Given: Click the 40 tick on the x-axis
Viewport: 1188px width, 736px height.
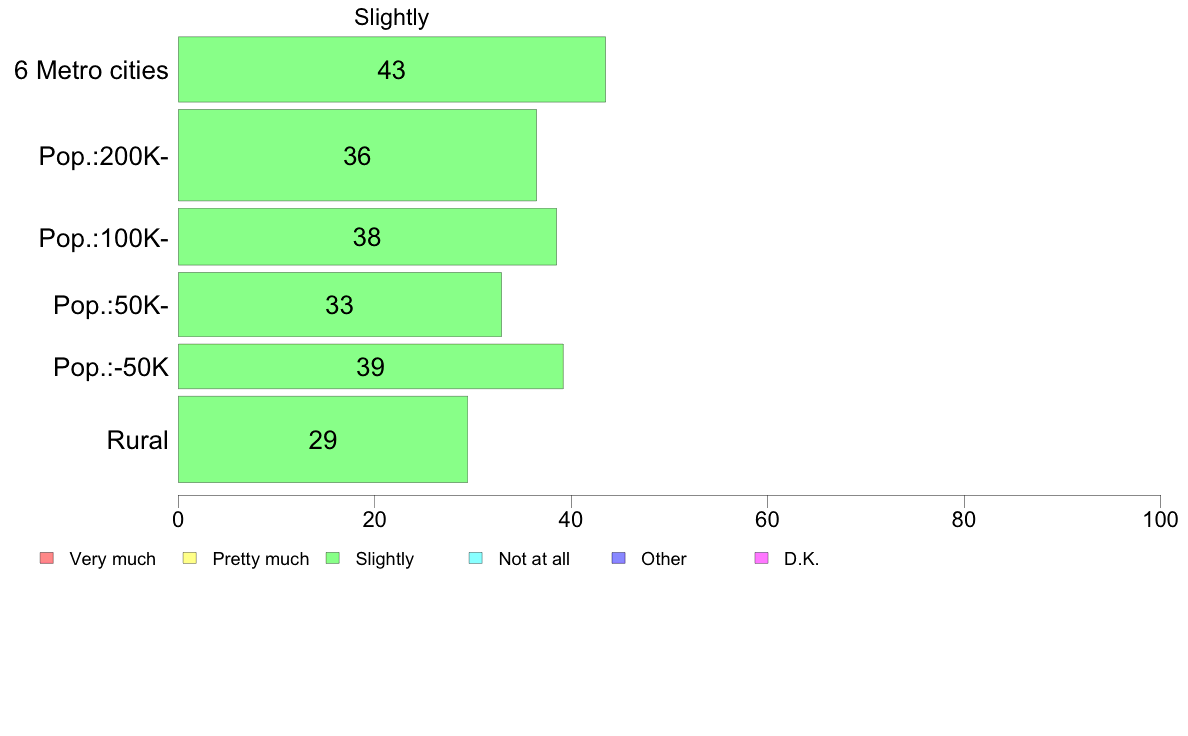Looking at the screenshot, I should (x=571, y=519).
